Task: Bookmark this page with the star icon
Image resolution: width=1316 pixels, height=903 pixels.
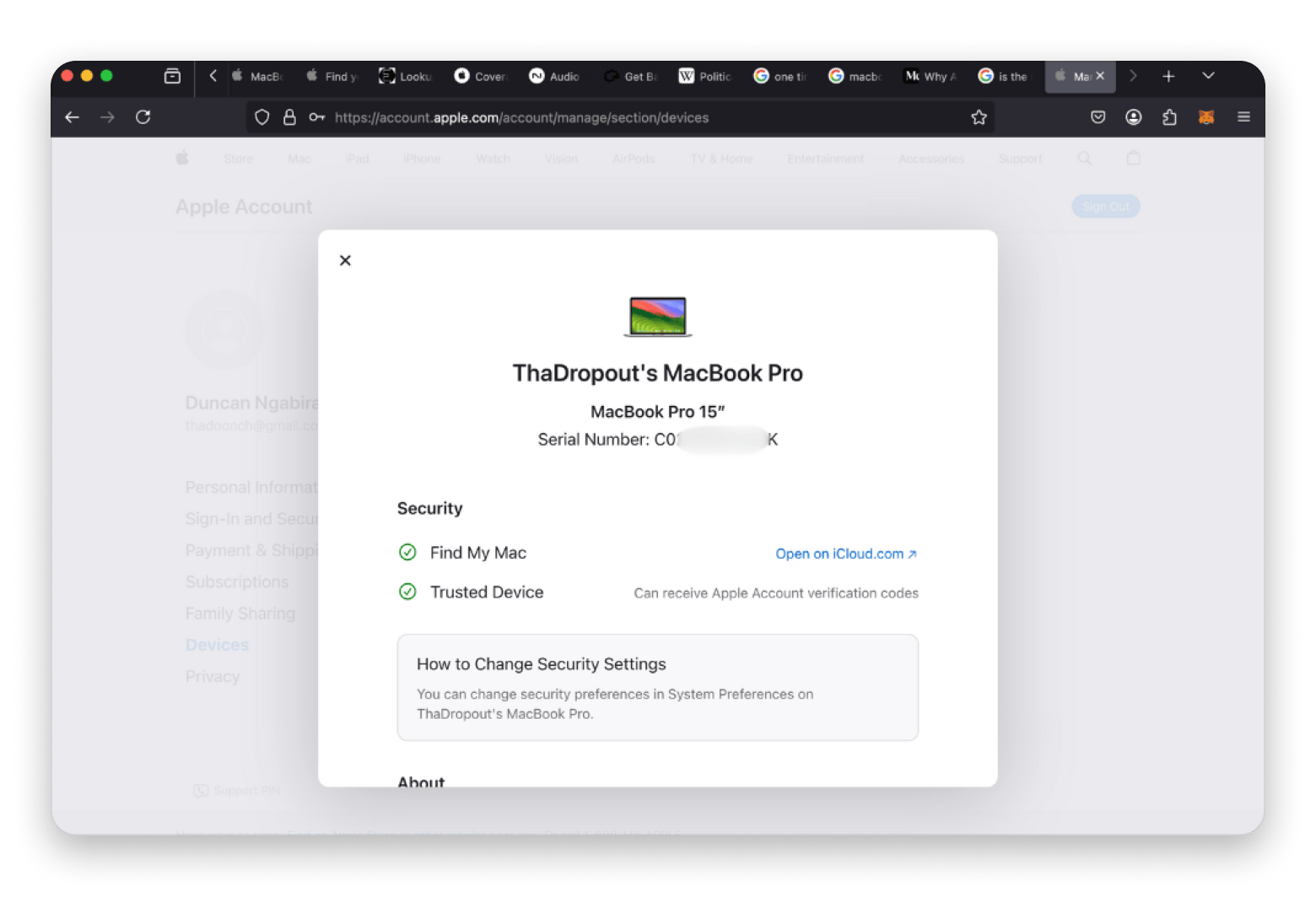Action: pos(979,117)
